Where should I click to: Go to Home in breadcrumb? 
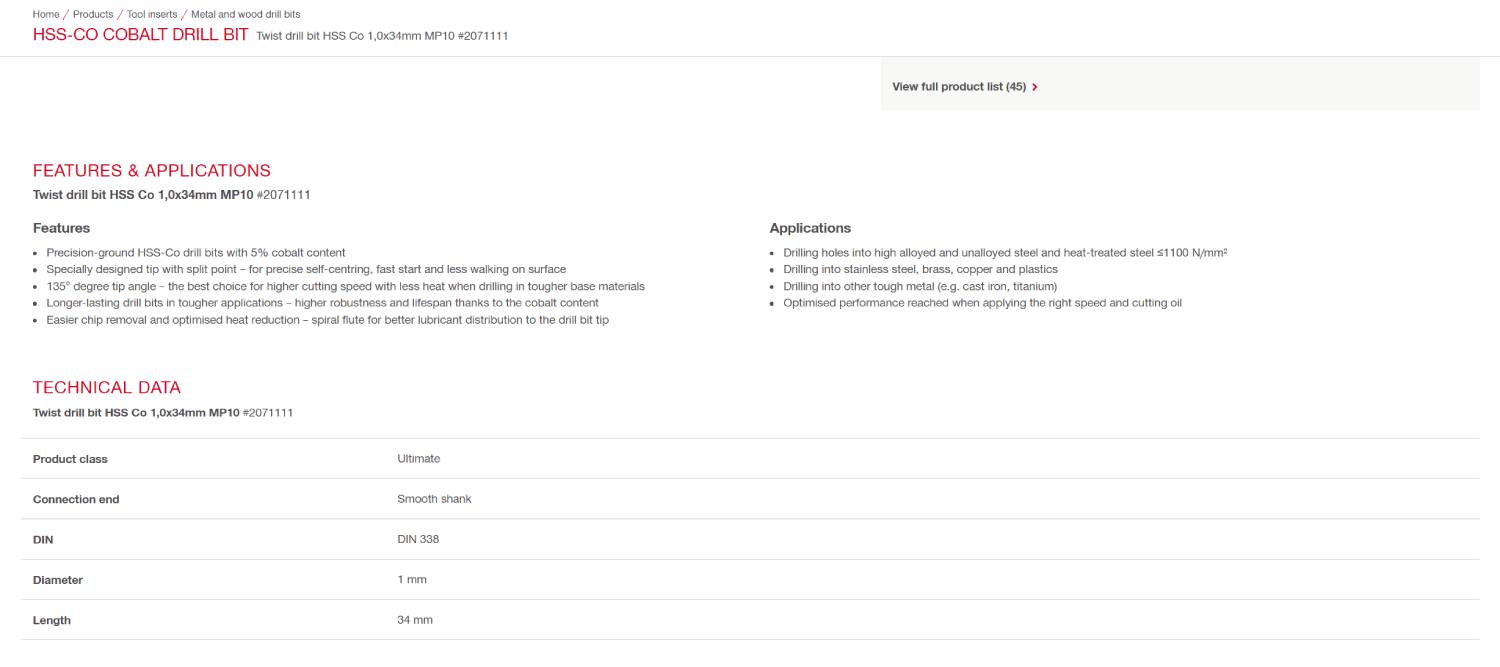46,15
